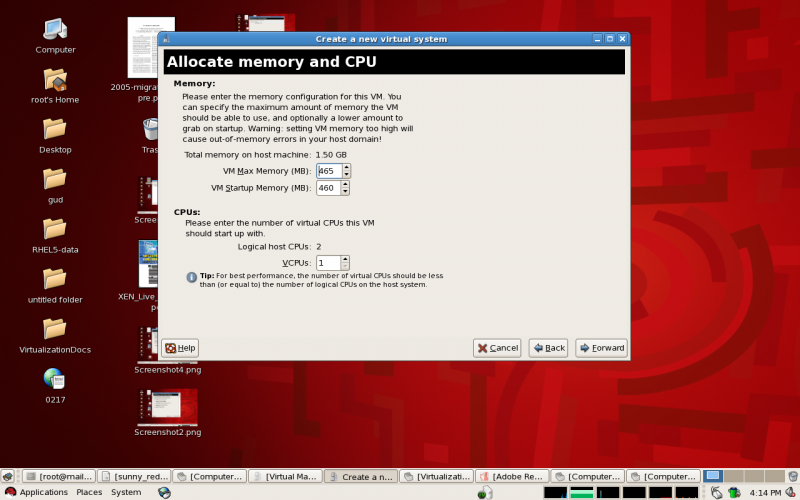Select the gud folder on desktop

(55, 179)
